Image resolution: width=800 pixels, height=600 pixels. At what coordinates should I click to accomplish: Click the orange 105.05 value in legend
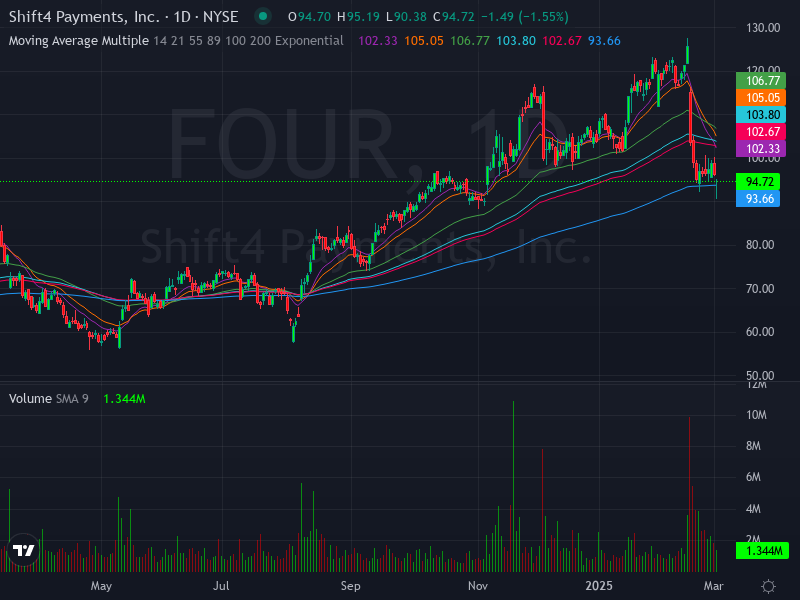[x=424, y=41]
